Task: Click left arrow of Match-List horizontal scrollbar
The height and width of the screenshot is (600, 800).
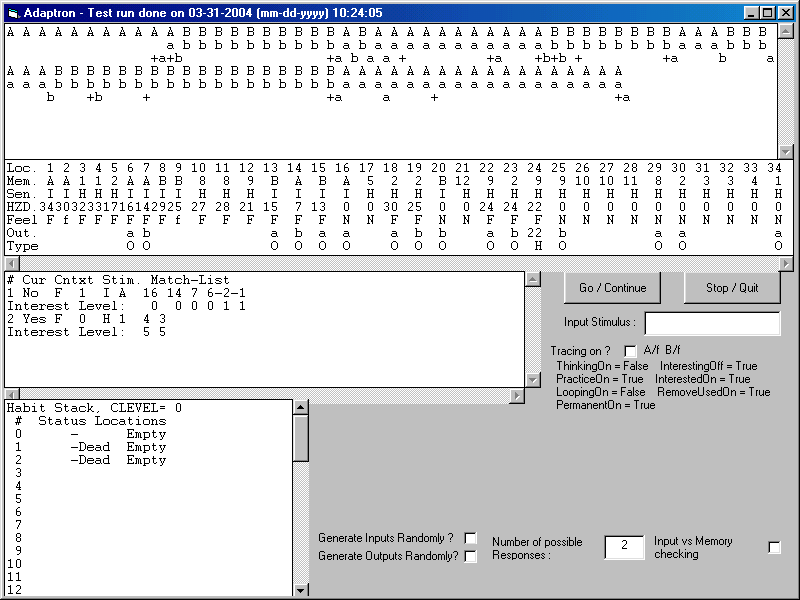Action: (x=12, y=395)
